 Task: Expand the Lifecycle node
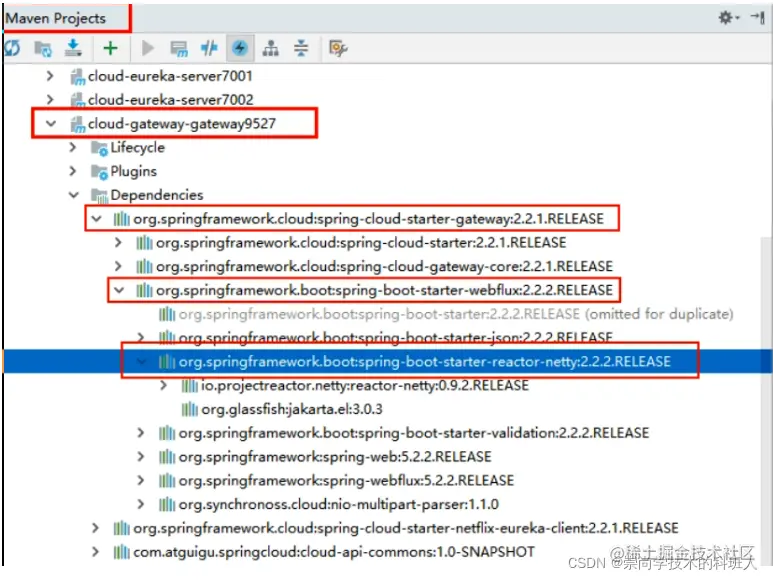73,147
